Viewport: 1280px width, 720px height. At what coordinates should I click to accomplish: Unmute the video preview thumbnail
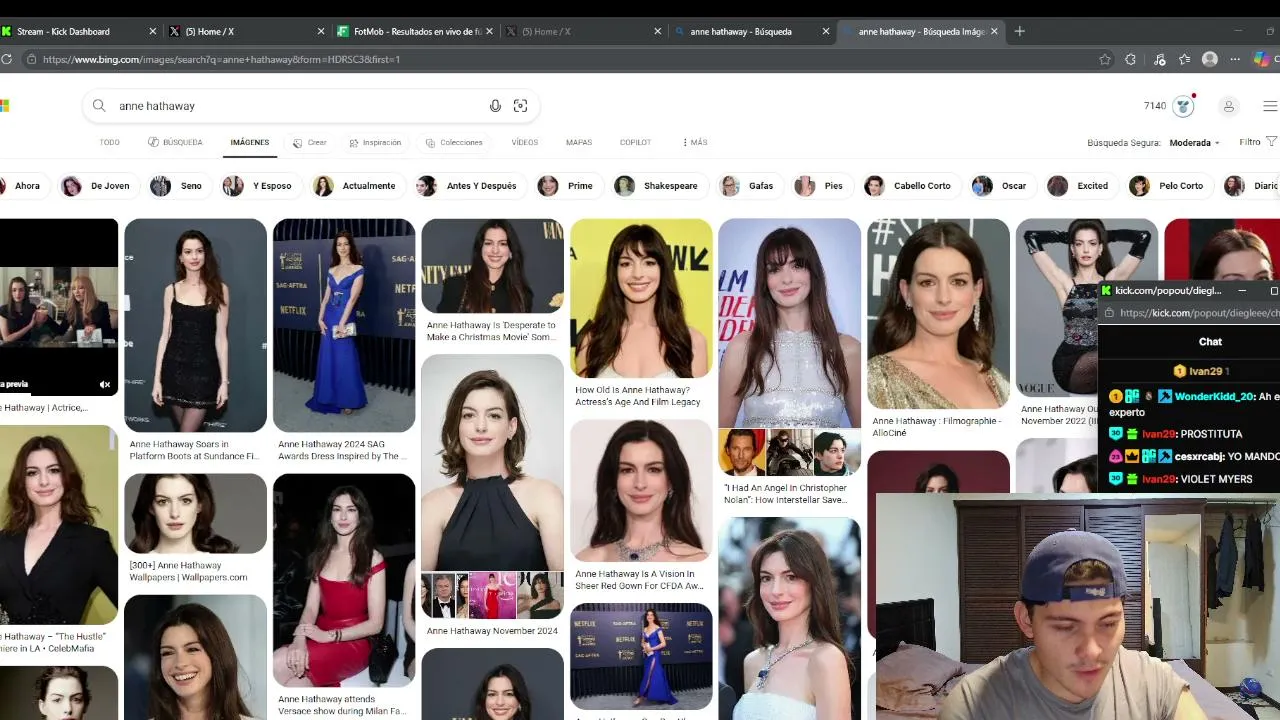click(x=105, y=384)
